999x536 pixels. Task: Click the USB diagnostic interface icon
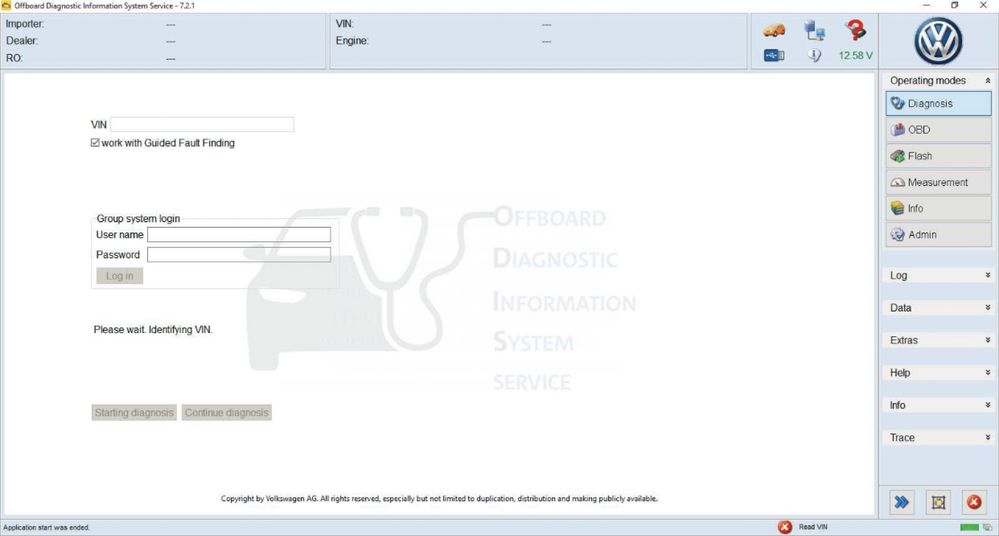pos(774,55)
